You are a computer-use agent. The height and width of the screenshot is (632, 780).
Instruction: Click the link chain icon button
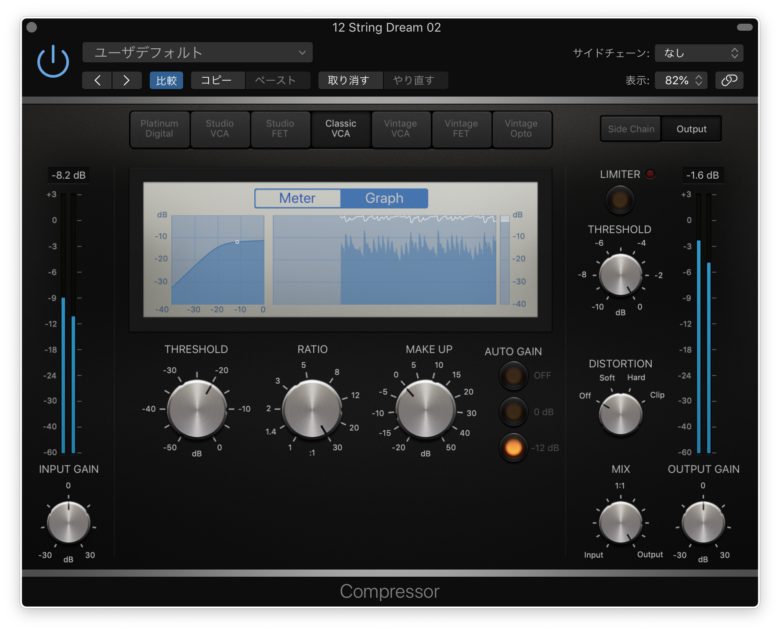tap(729, 80)
